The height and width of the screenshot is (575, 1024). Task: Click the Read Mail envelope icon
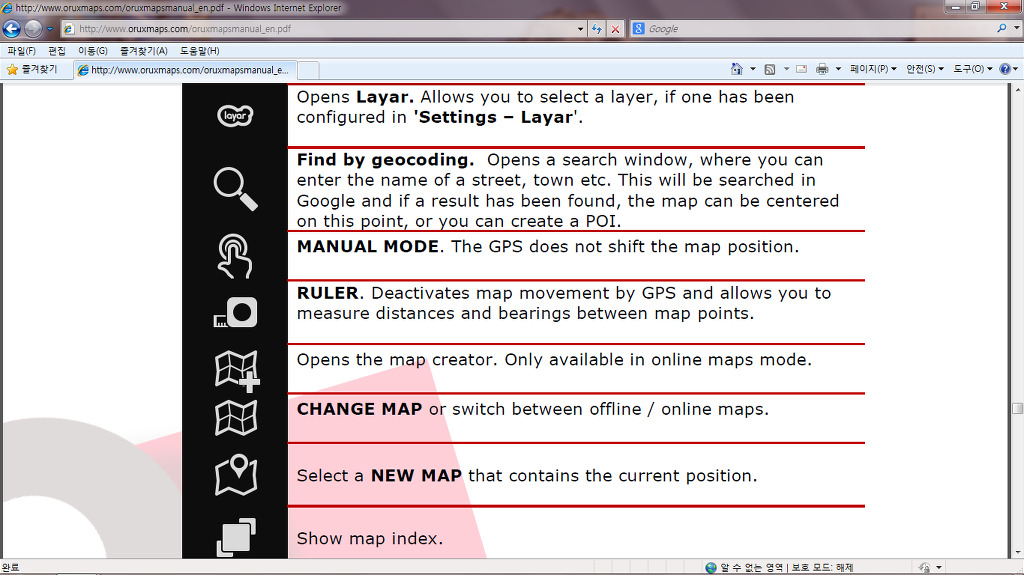(x=801, y=69)
